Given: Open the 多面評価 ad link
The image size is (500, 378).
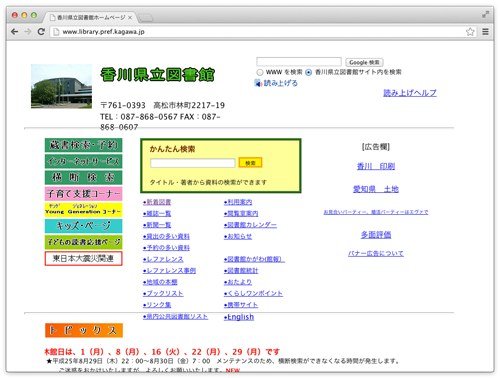Looking at the screenshot, I should (x=376, y=235).
